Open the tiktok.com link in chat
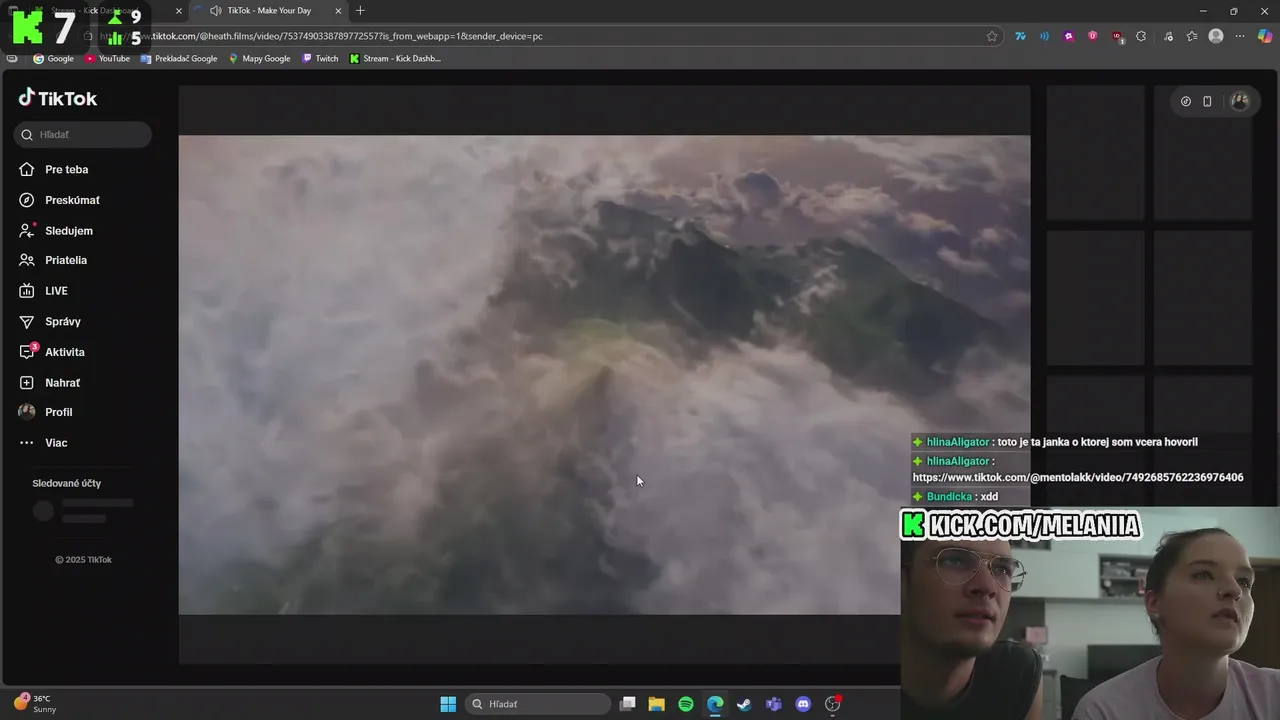Viewport: 1280px width, 720px height. 1078,478
